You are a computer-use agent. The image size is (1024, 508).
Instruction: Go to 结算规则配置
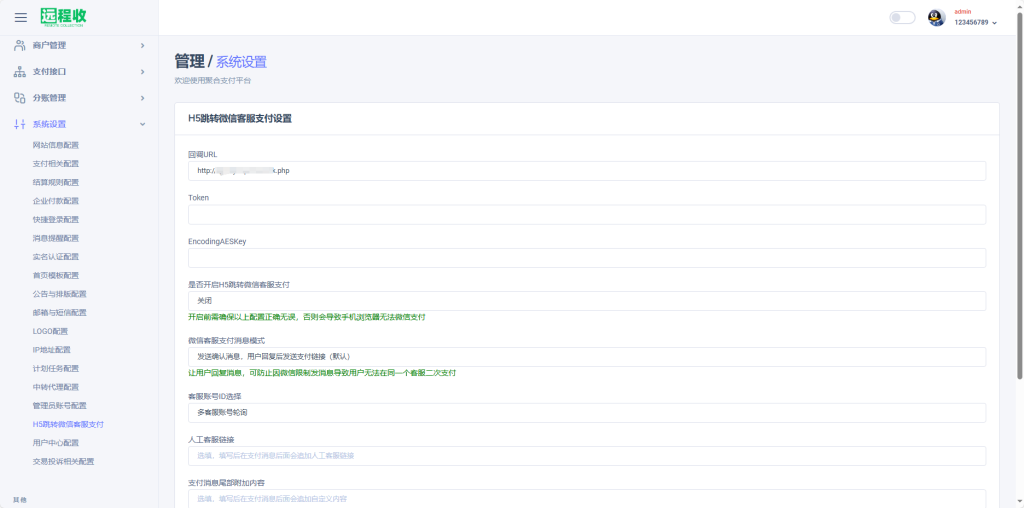click(x=56, y=182)
